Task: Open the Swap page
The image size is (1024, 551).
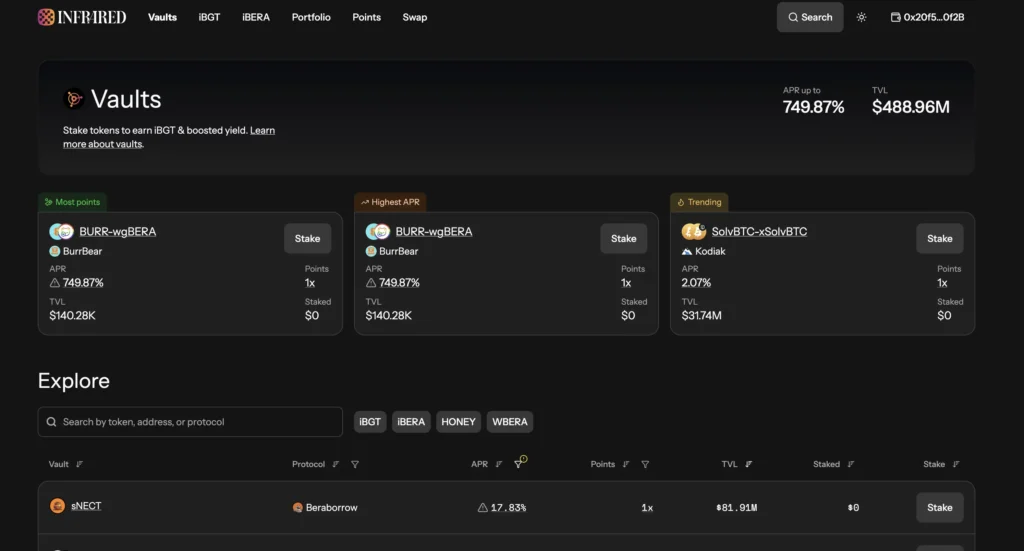Action: coord(415,17)
